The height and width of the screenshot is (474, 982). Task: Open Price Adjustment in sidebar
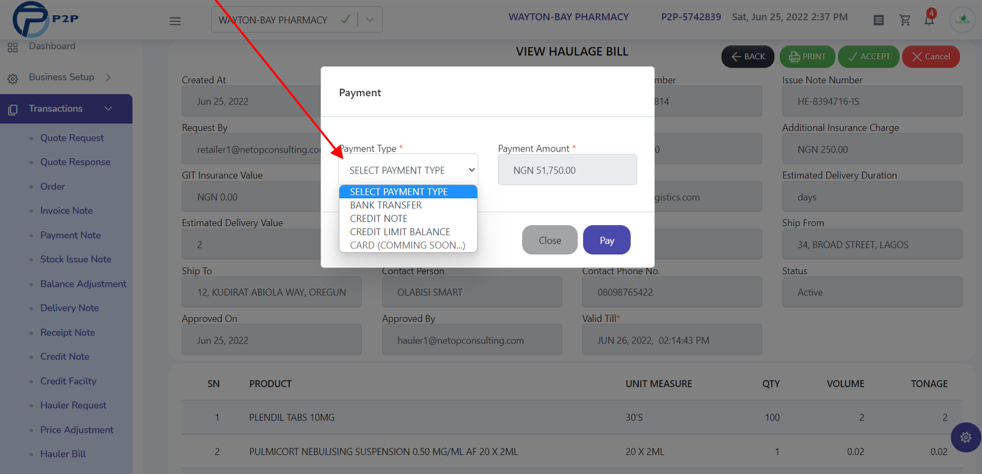pyautogui.click(x=77, y=430)
